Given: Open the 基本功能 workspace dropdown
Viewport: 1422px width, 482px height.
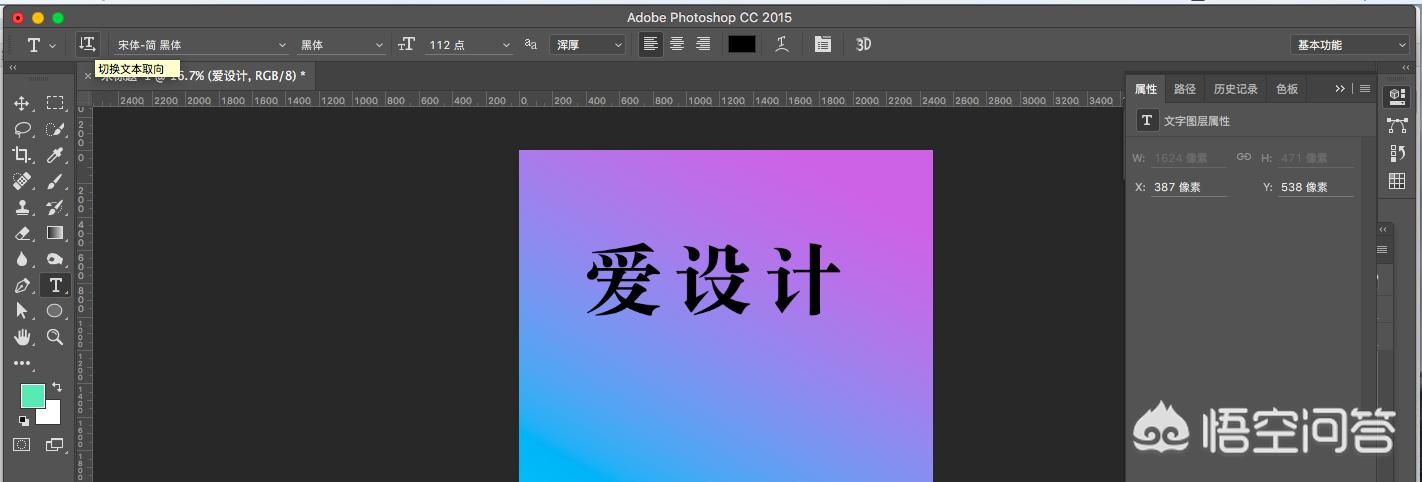Looking at the screenshot, I should click(1349, 45).
